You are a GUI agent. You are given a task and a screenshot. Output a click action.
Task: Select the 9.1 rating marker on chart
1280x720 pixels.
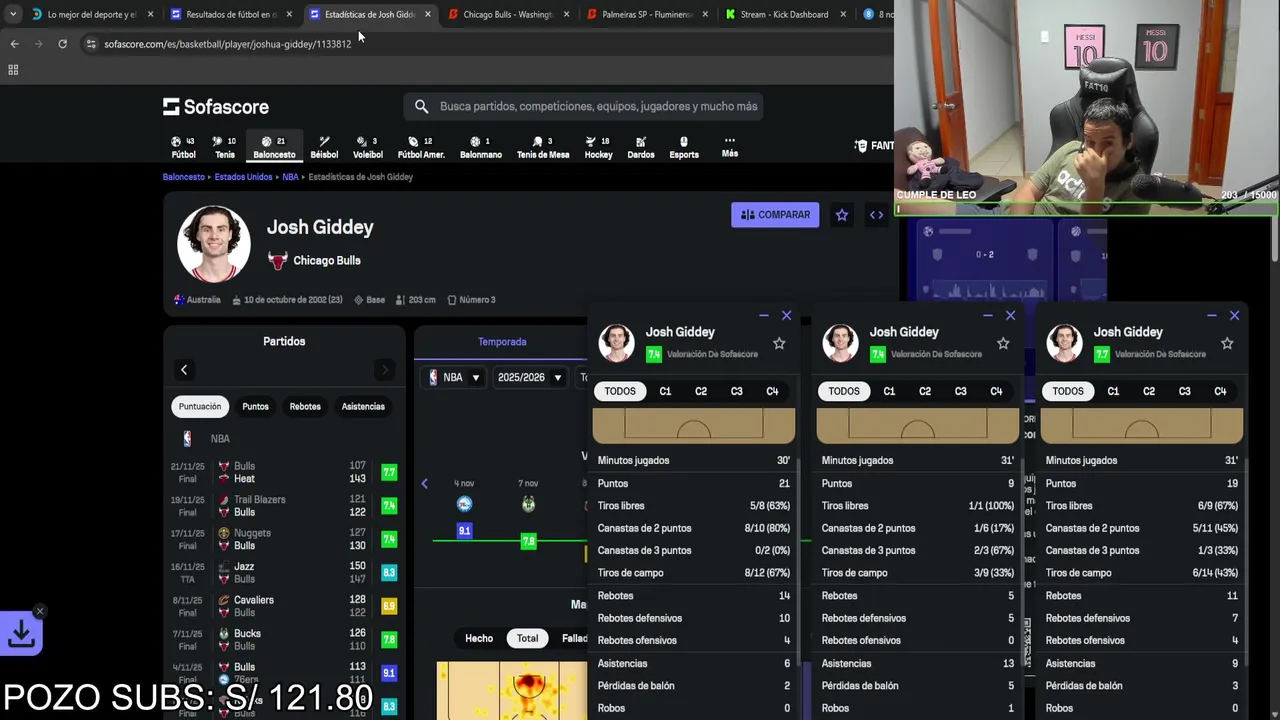click(464, 530)
